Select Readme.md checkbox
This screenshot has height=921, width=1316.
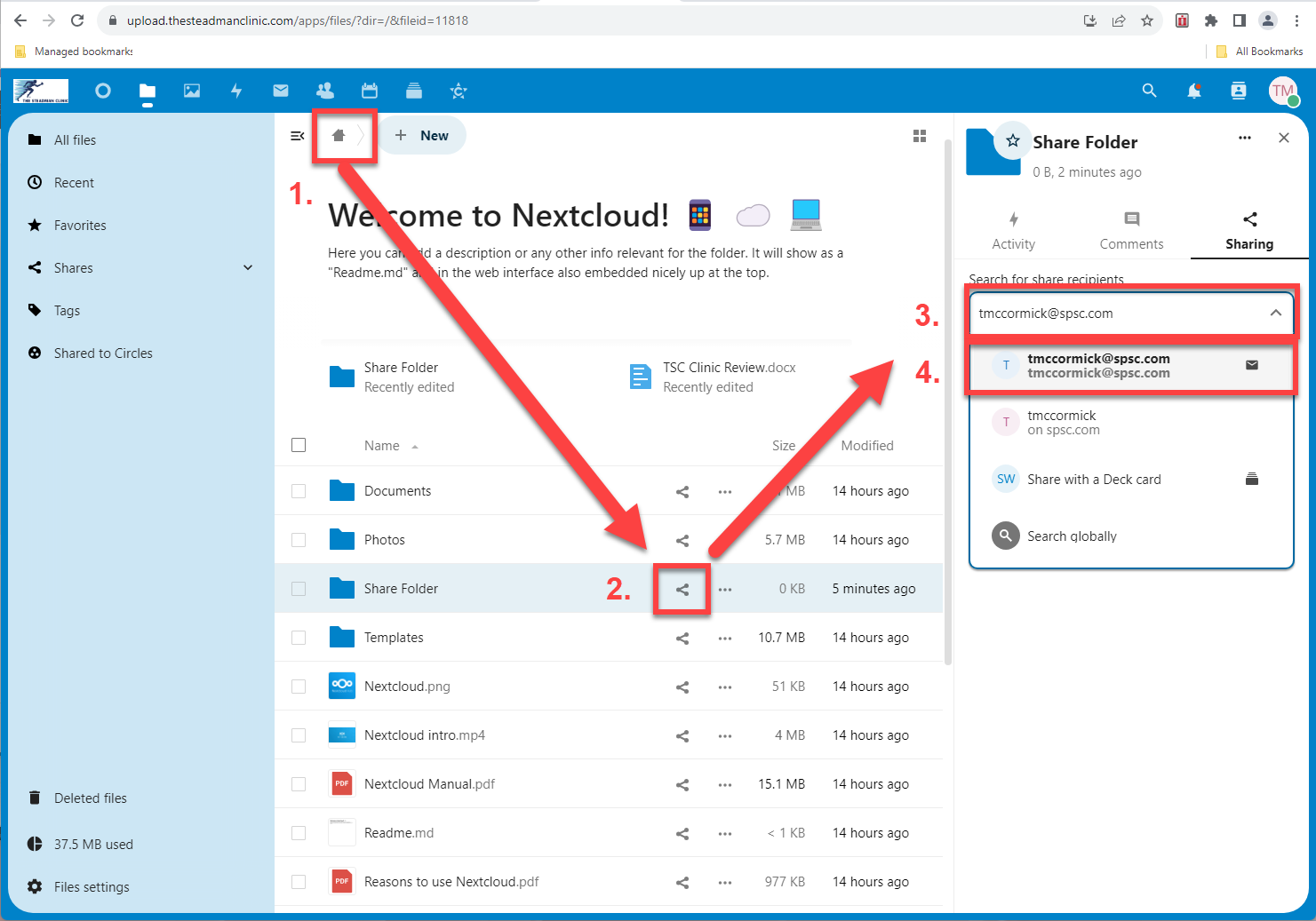pyautogui.click(x=299, y=833)
